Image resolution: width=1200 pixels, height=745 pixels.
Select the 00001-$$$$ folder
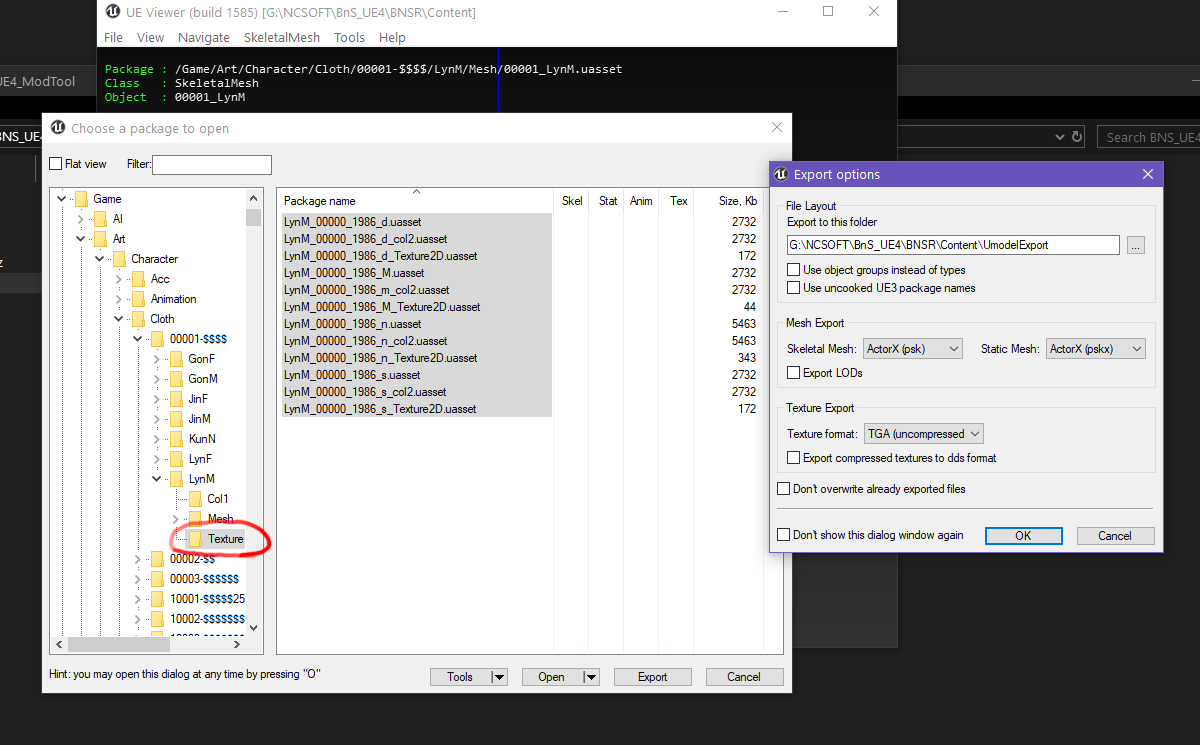point(198,339)
